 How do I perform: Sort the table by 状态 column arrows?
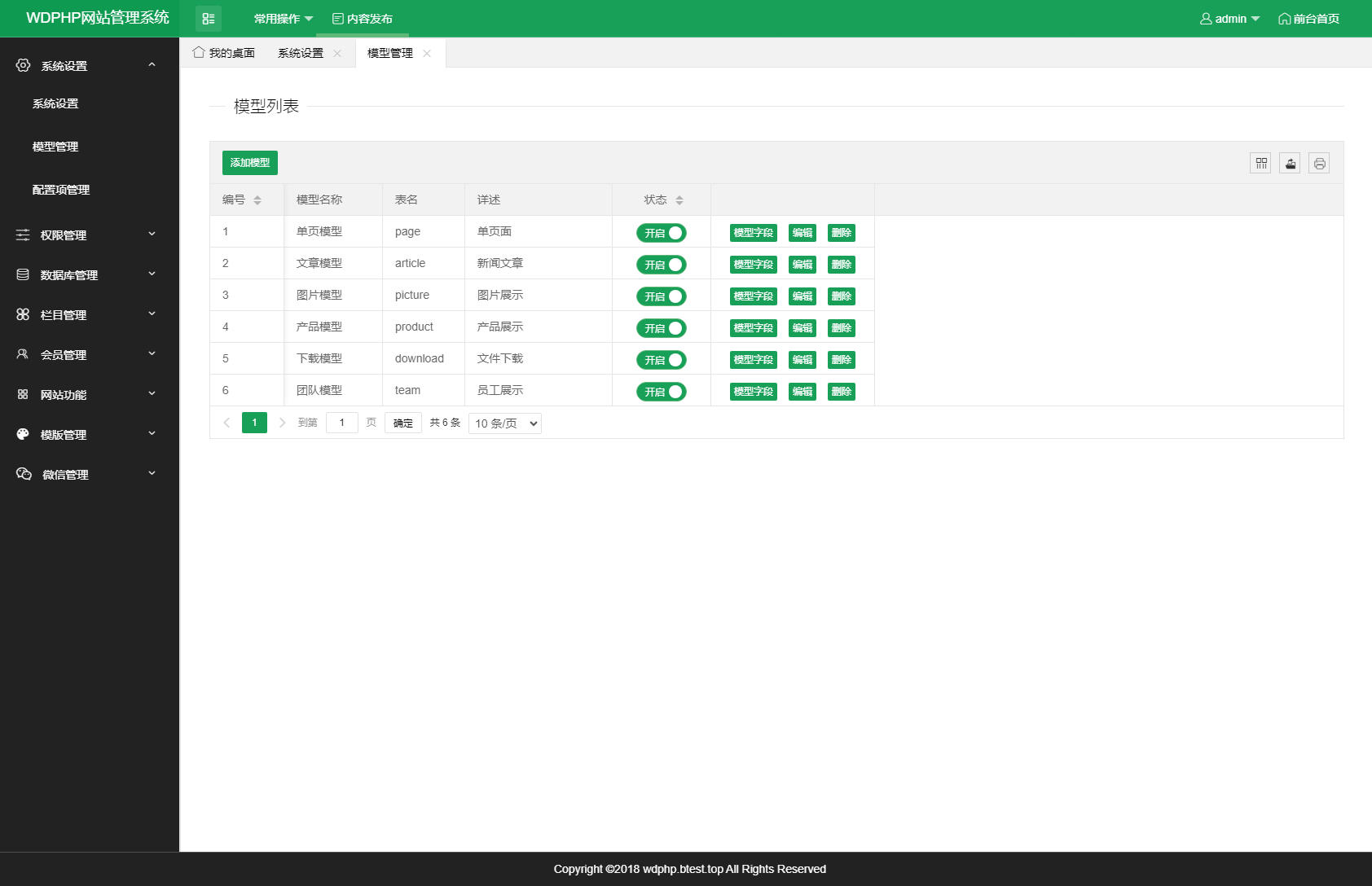pyautogui.click(x=679, y=200)
